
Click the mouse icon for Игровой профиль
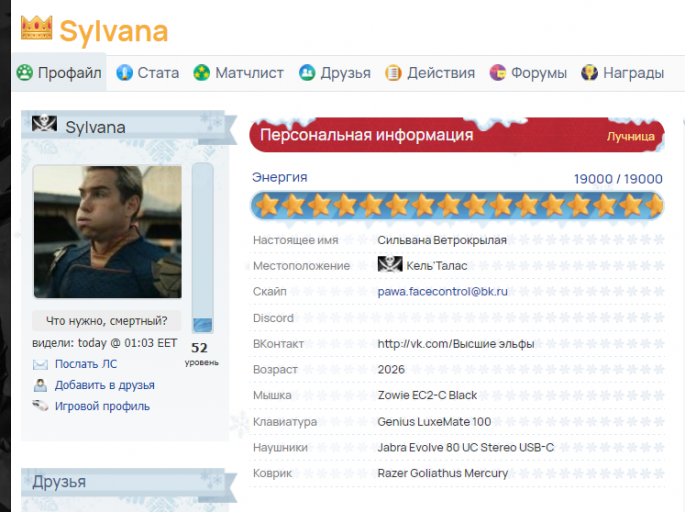(40, 406)
